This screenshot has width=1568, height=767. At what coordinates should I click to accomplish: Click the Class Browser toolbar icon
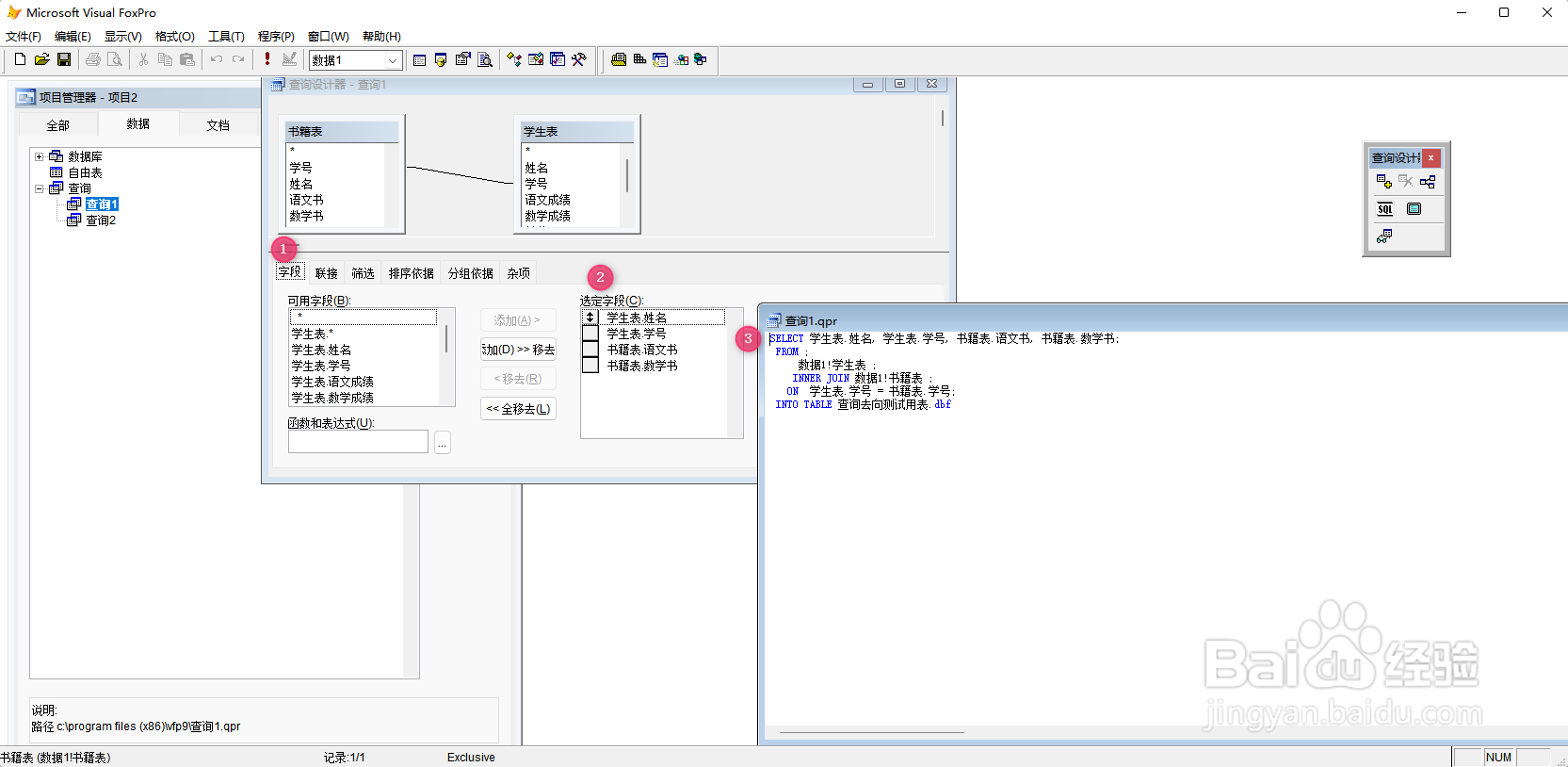[513, 59]
